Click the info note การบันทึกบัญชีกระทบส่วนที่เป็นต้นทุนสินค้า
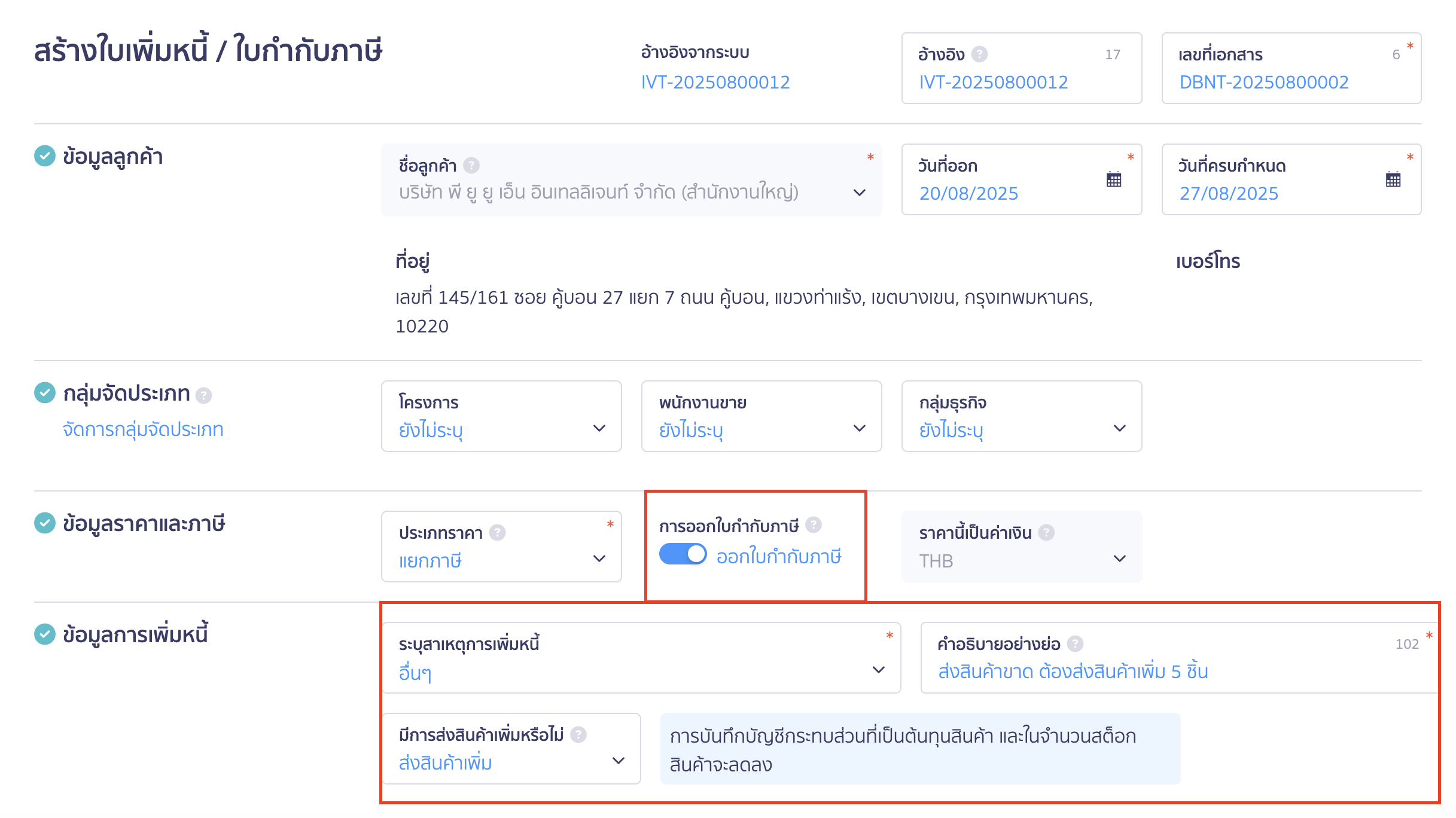 920,749
